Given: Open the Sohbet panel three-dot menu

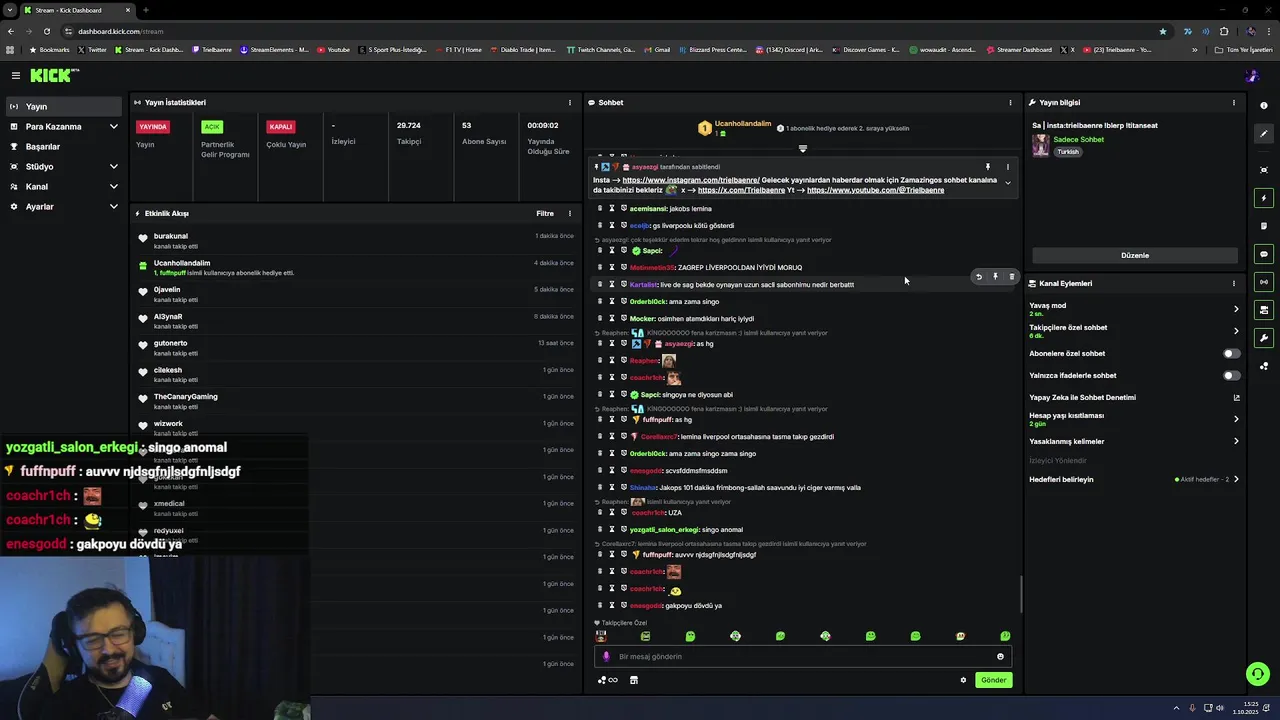Looking at the screenshot, I should coord(1010,102).
